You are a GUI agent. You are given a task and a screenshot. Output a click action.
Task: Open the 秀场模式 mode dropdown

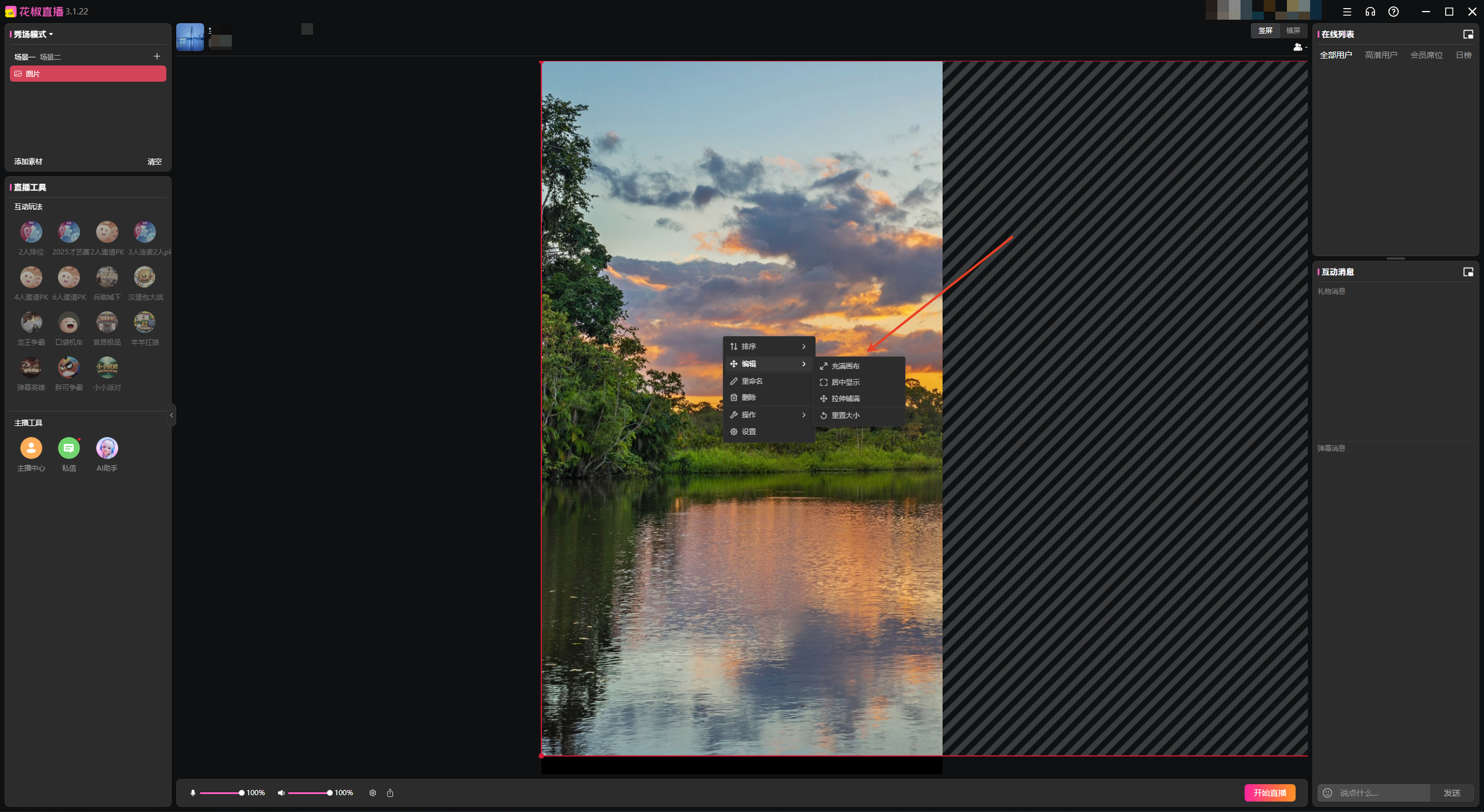(33, 34)
